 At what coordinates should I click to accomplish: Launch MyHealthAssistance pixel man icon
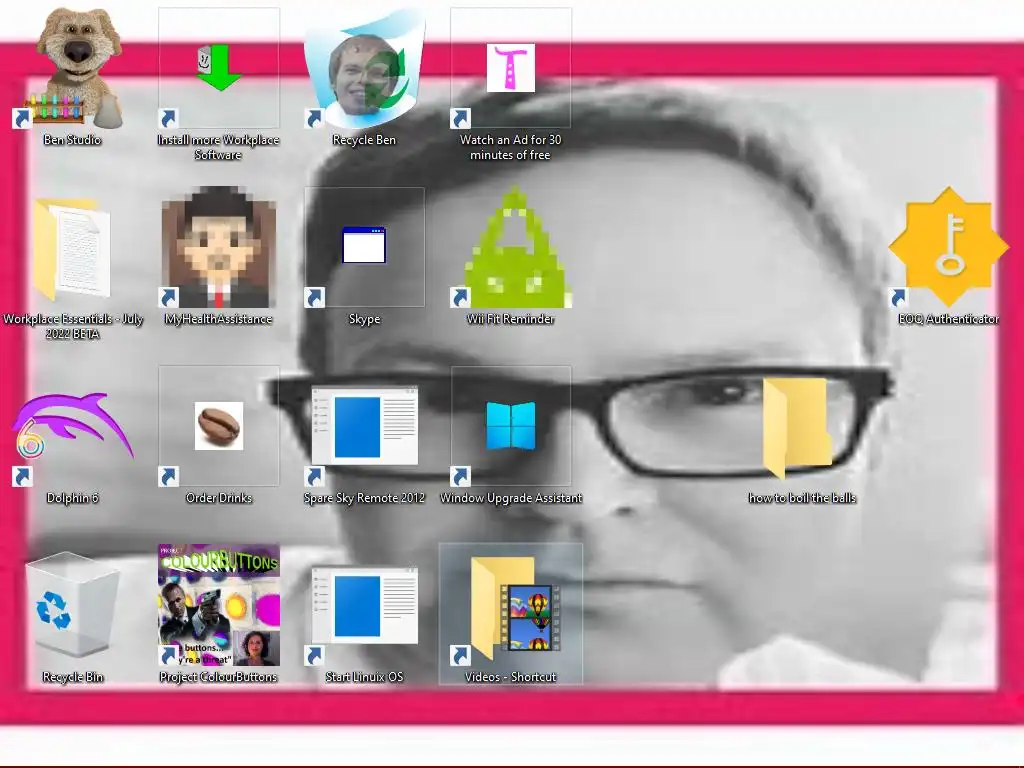(219, 247)
